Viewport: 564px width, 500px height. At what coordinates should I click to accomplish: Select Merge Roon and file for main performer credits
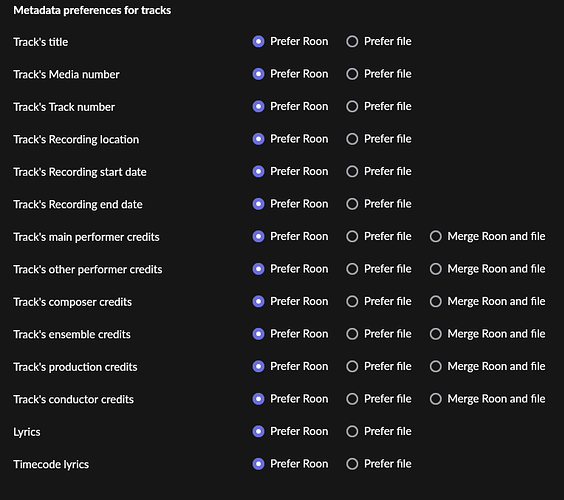coord(436,236)
